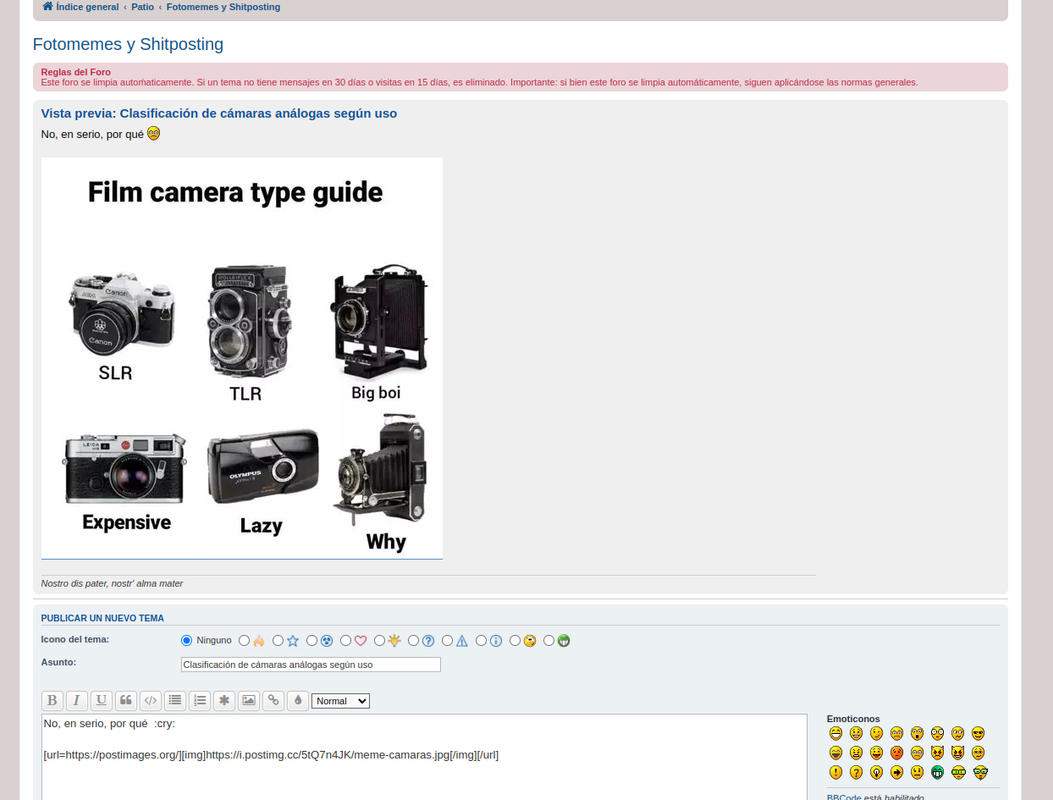Add an unordered list from the toolbar
Image resolution: width=1053 pixels, height=800 pixels.
175,701
